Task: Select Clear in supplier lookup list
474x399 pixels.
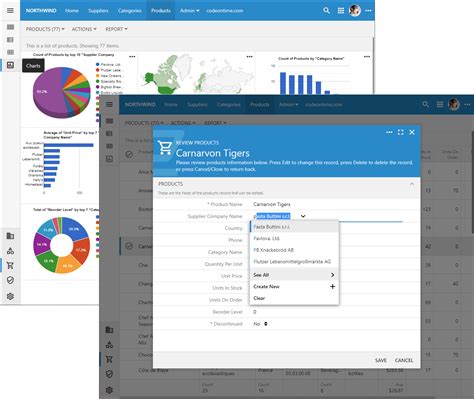Action: click(x=294, y=298)
